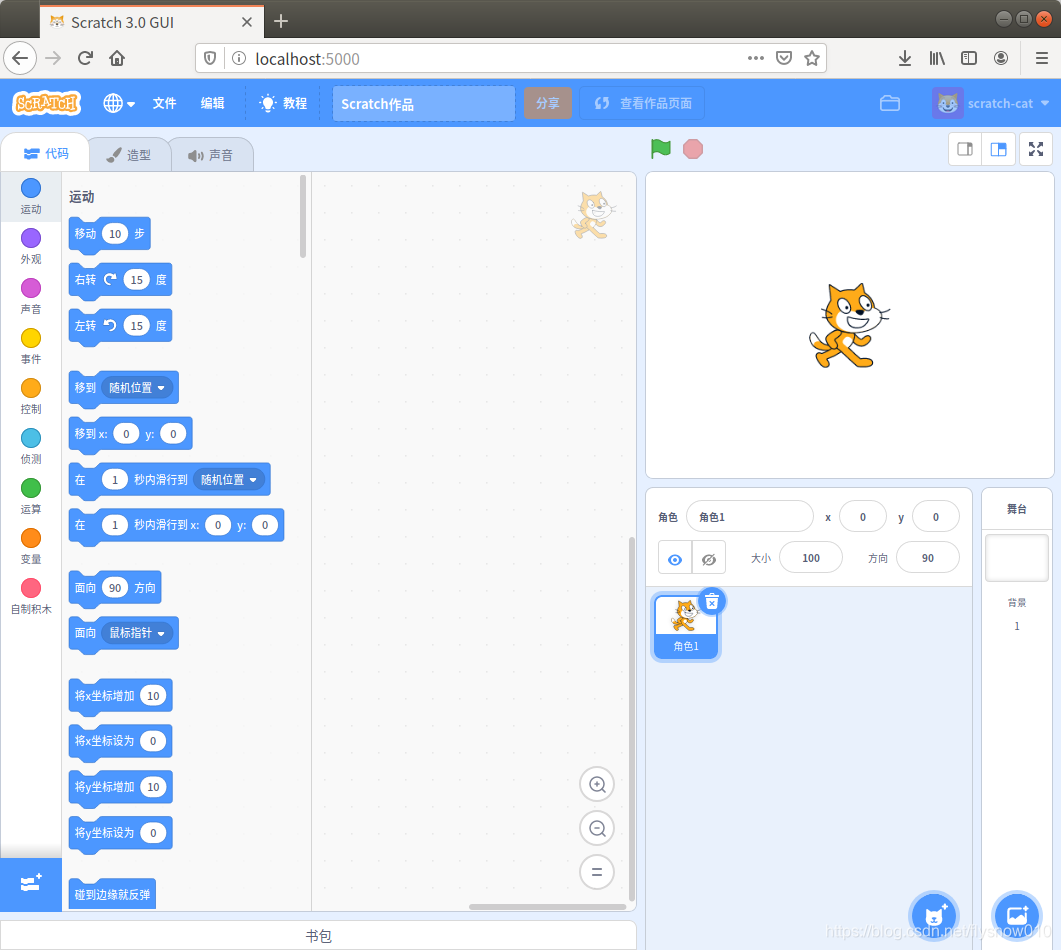The width and height of the screenshot is (1061, 950).
Task: Open the Firefox hamburger menu
Action: click(x=1041, y=58)
